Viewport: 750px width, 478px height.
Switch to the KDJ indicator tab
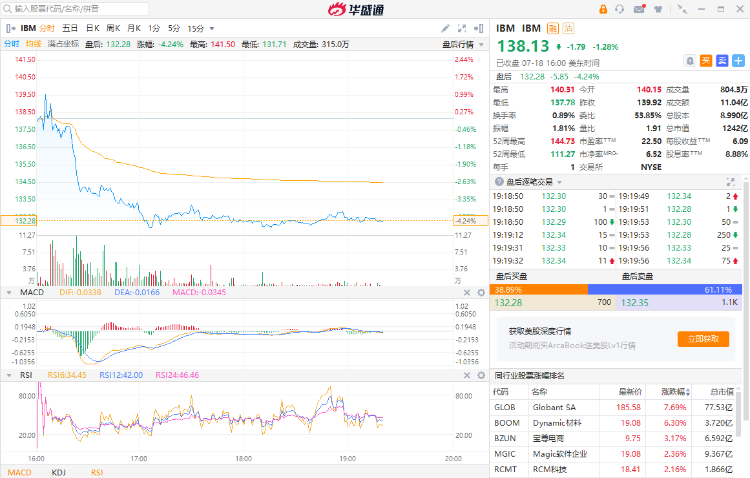57,471
